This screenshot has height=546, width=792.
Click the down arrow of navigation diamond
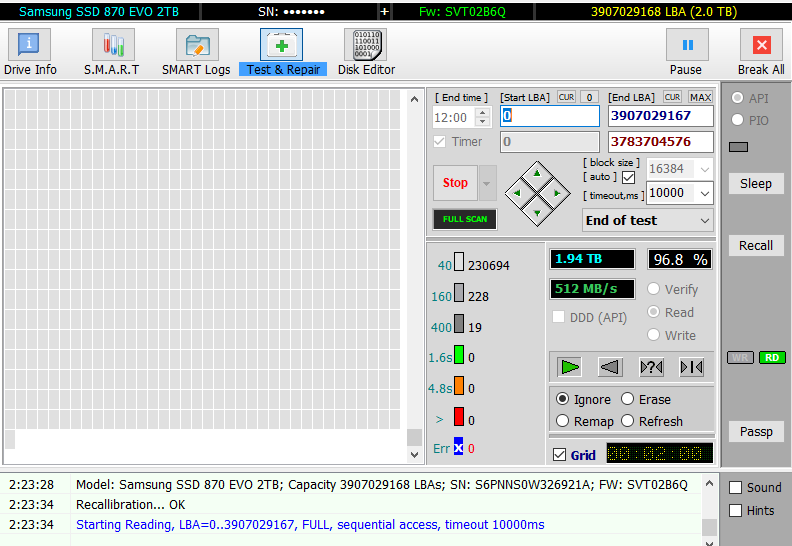pyautogui.click(x=537, y=213)
